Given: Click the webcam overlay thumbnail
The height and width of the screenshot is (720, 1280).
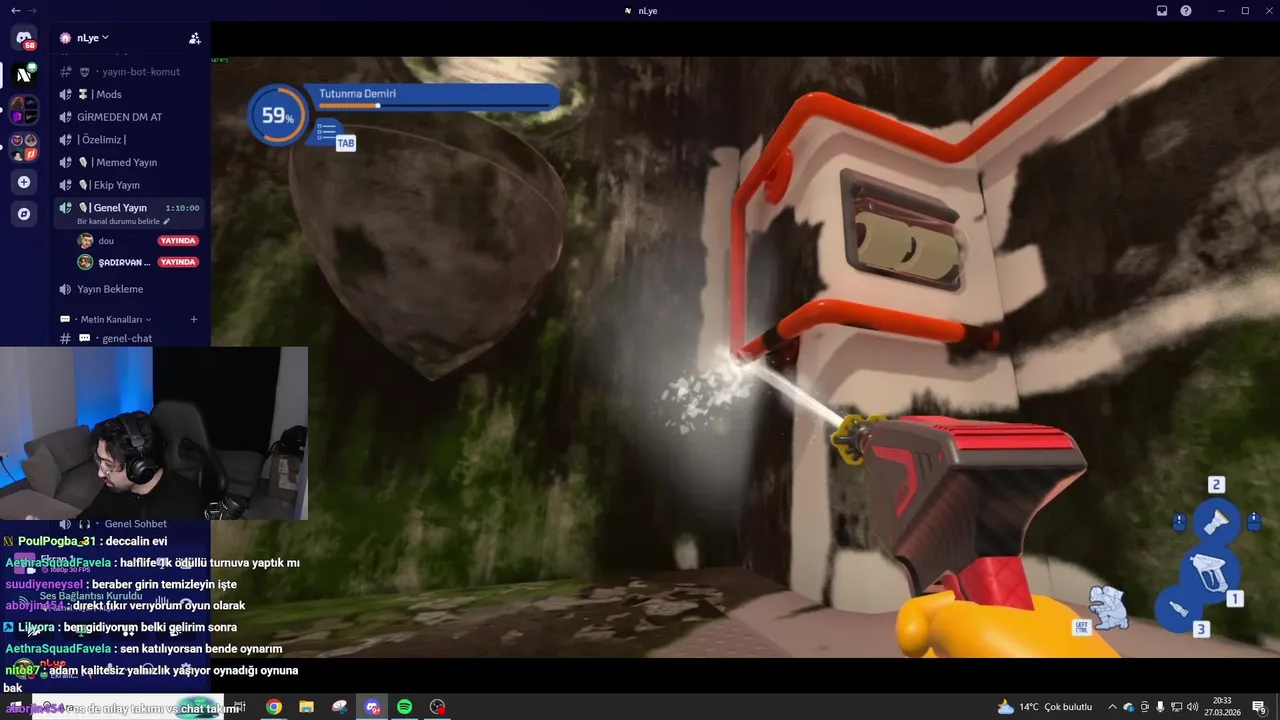Looking at the screenshot, I should coord(154,433).
